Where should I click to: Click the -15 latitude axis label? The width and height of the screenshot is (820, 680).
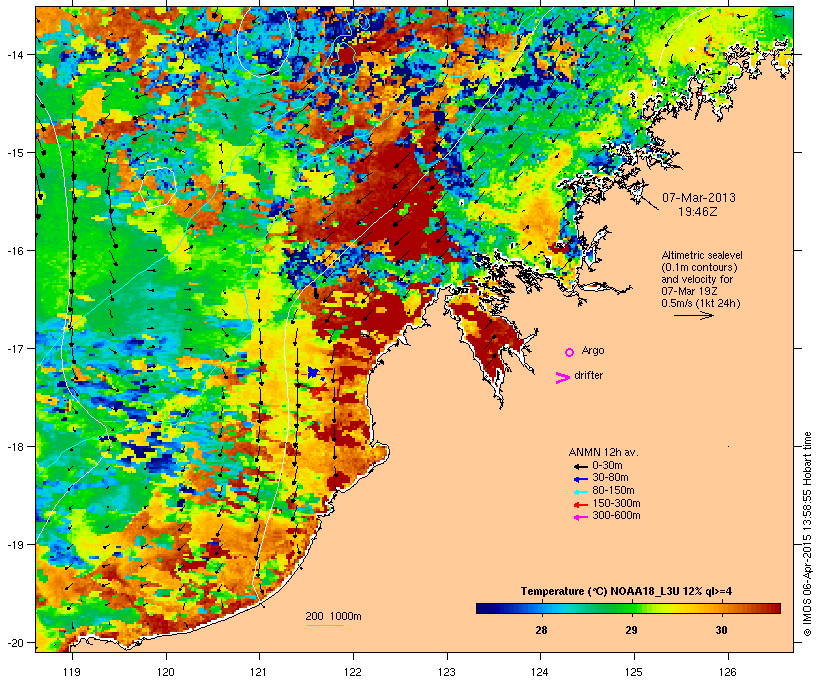point(15,153)
